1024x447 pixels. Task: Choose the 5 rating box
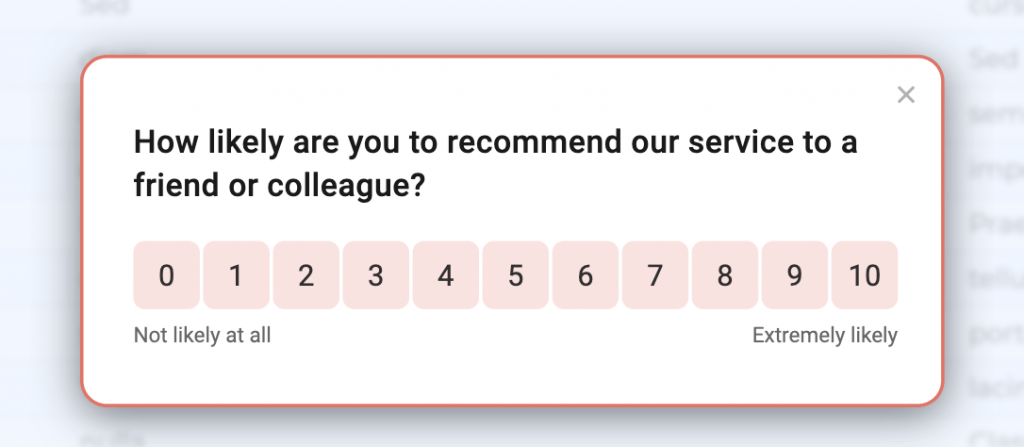click(515, 275)
